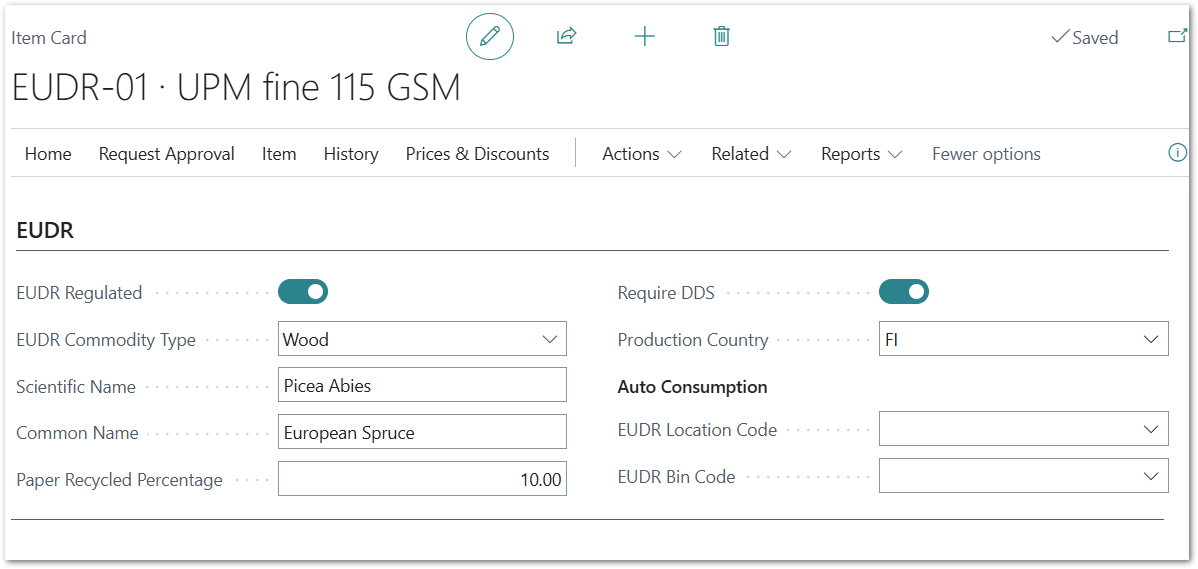Open the Actions menu
Viewport: 1198px width, 569px height.
(641, 154)
